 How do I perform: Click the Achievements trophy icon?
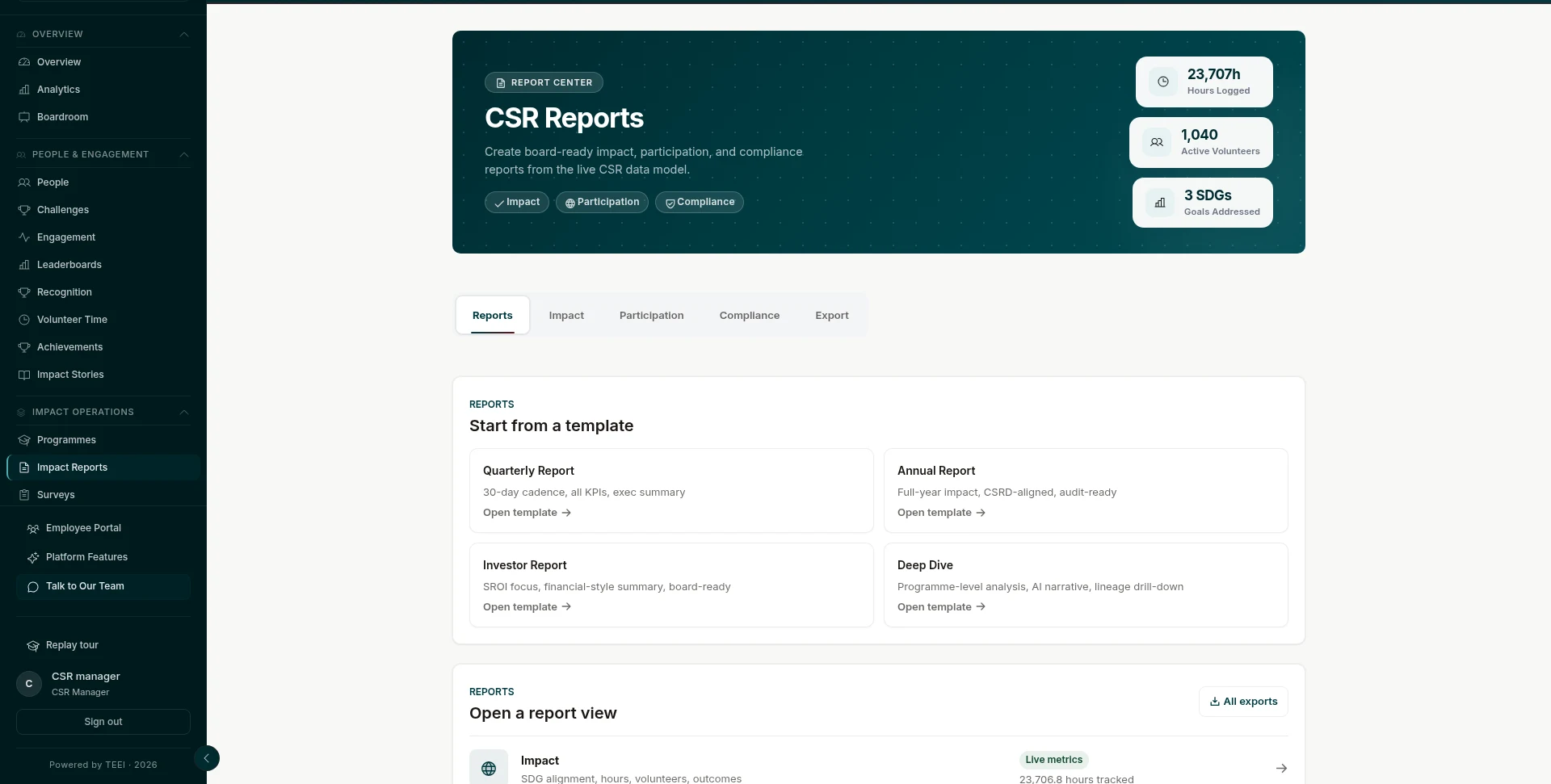24,347
